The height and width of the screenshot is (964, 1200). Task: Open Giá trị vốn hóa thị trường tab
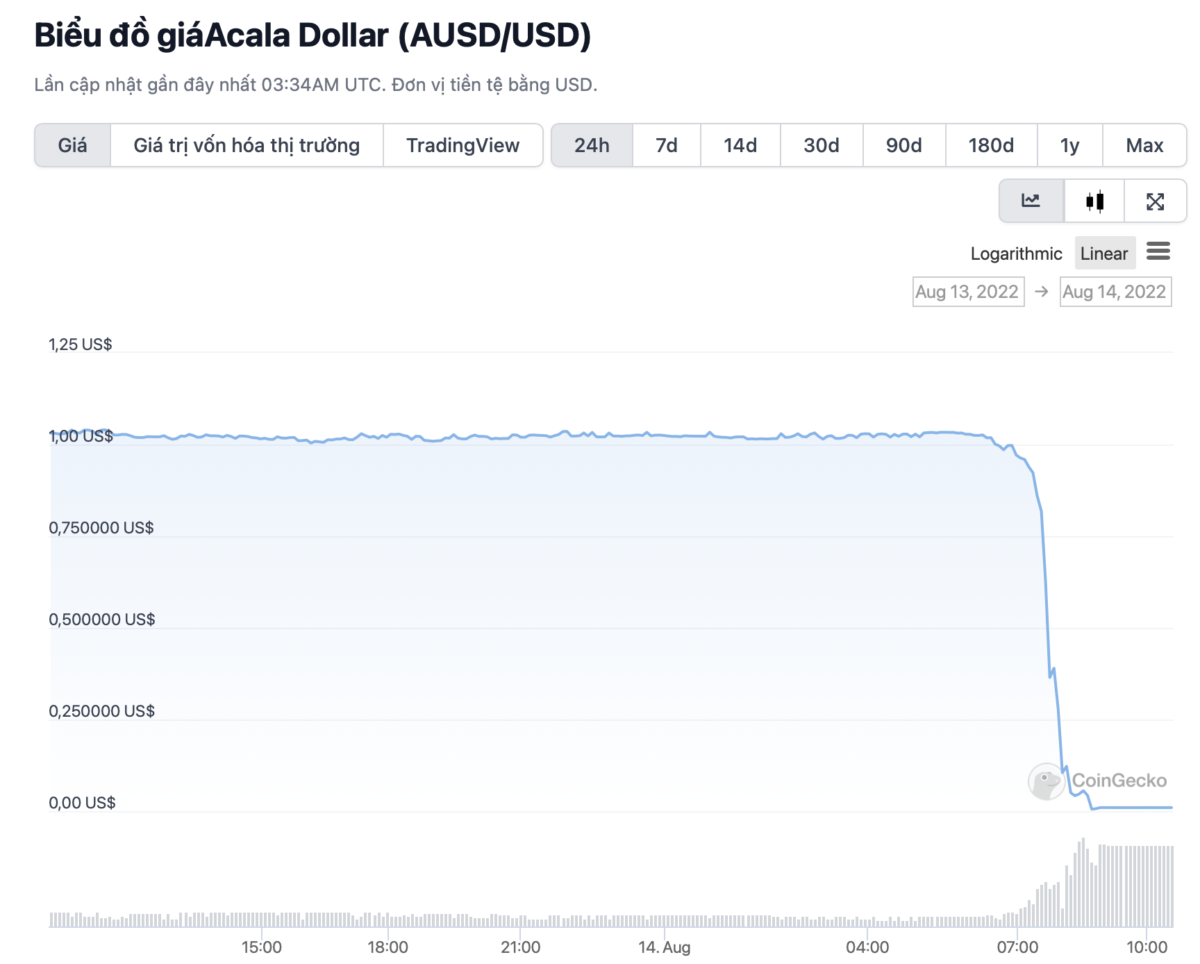click(247, 145)
